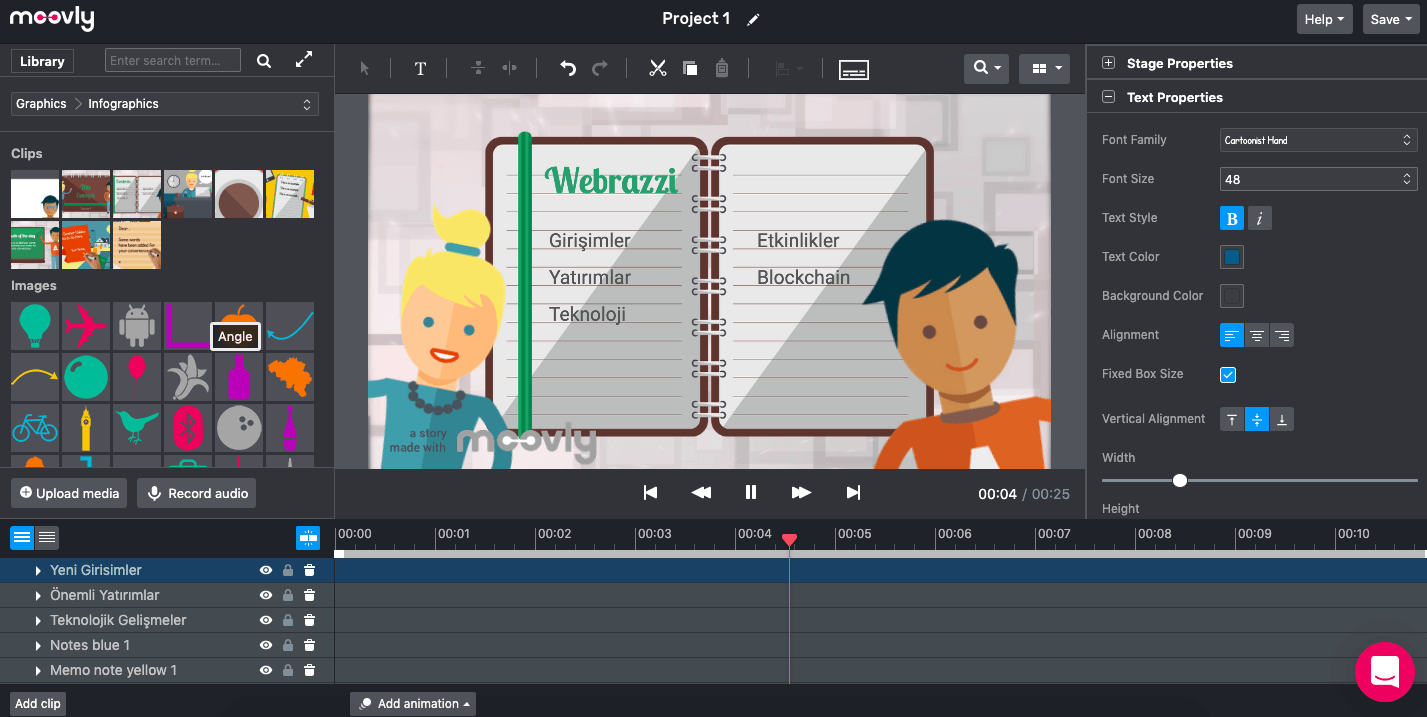
Task: Uncheck the Fixed Box Size checkbox
Action: click(x=1228, y=375)
